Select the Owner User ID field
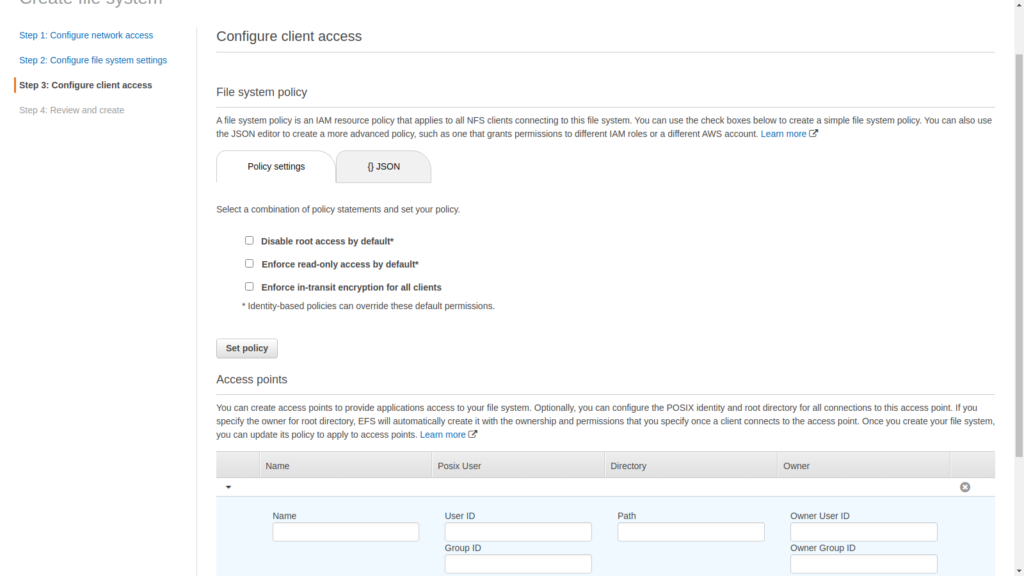1024x576 pixels. [x=863, y=532]
